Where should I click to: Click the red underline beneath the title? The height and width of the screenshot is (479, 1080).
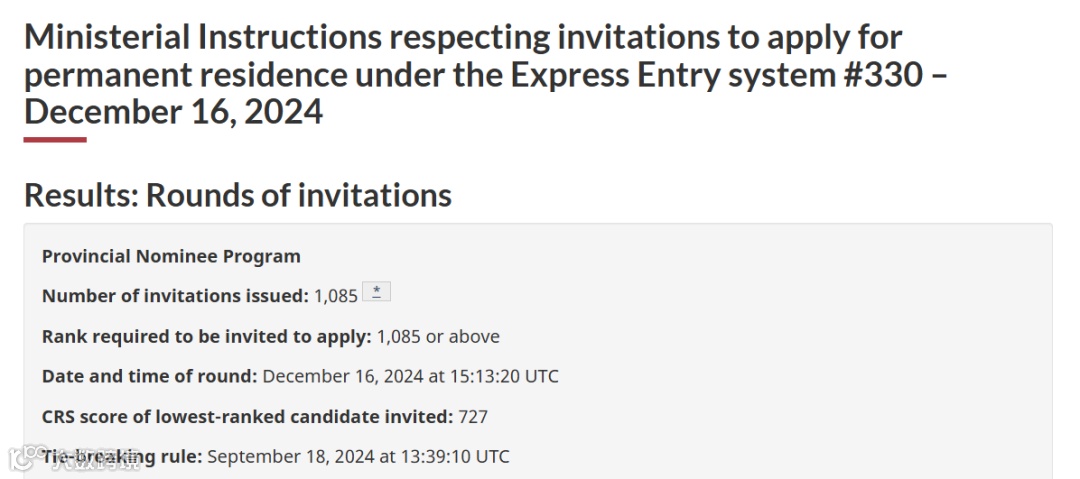coord(55,140)
